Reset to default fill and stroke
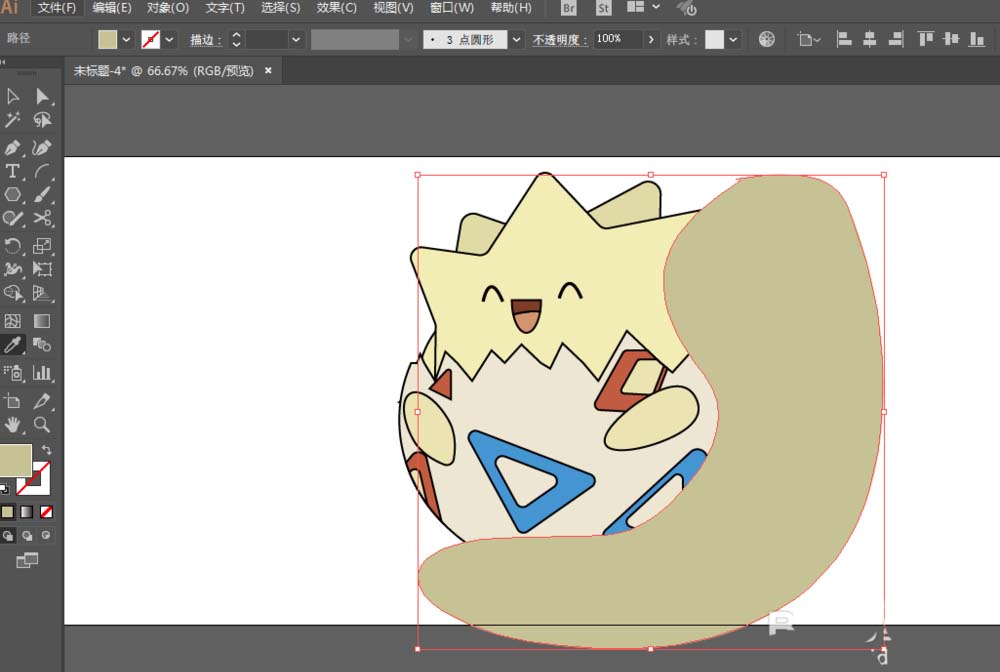 [x=4, y=489]
